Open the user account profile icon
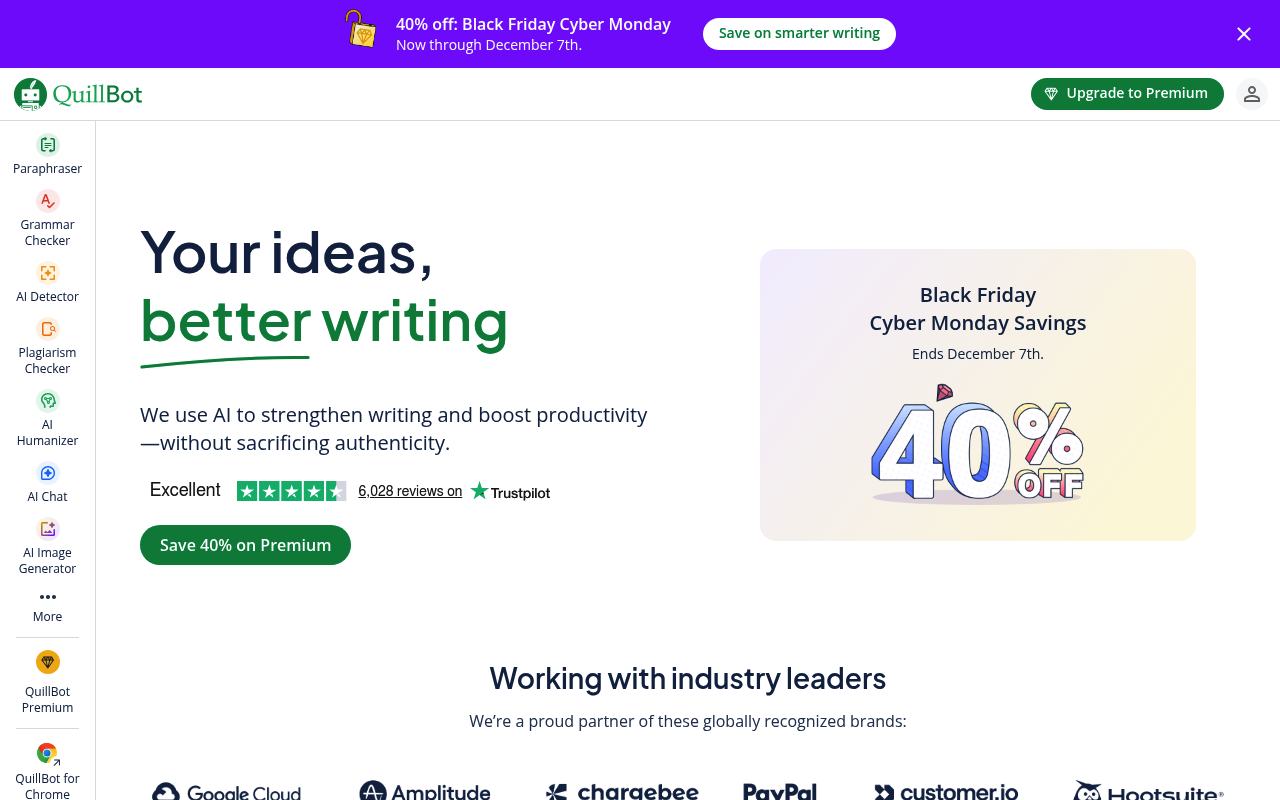This screenshot has width=1280, height=800. click(x=1252, y=94)
